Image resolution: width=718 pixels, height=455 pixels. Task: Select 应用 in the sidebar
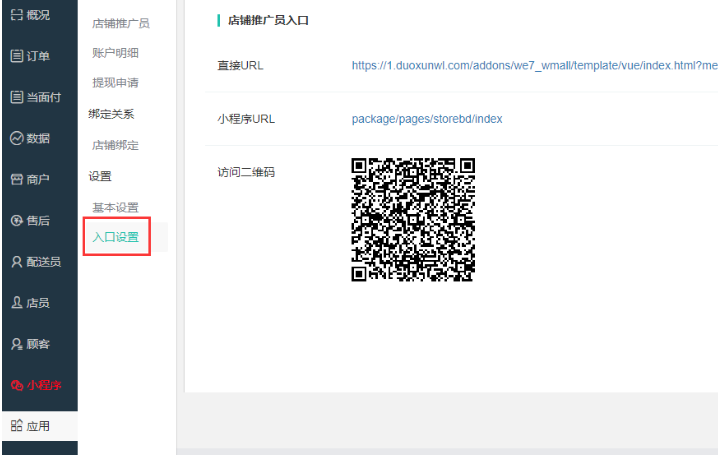(38, 426)
